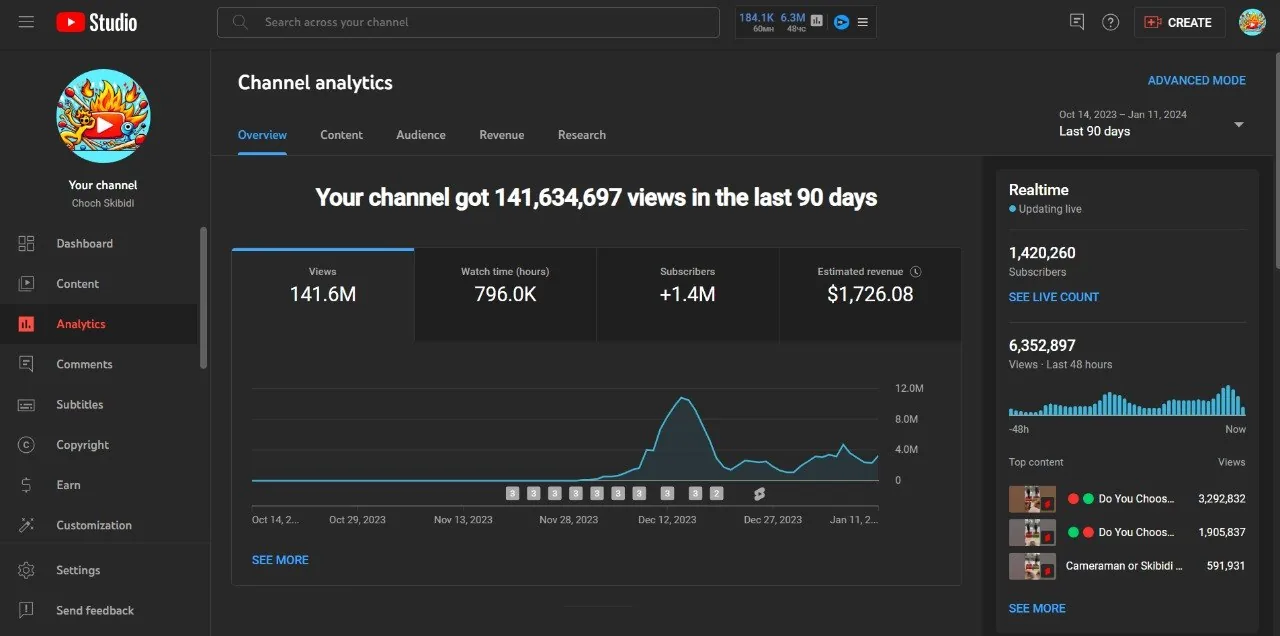Click SEE LIVE COUNT in the Realtime panel
This screenshot has height=636, width=1280.
click(1053, 297)
